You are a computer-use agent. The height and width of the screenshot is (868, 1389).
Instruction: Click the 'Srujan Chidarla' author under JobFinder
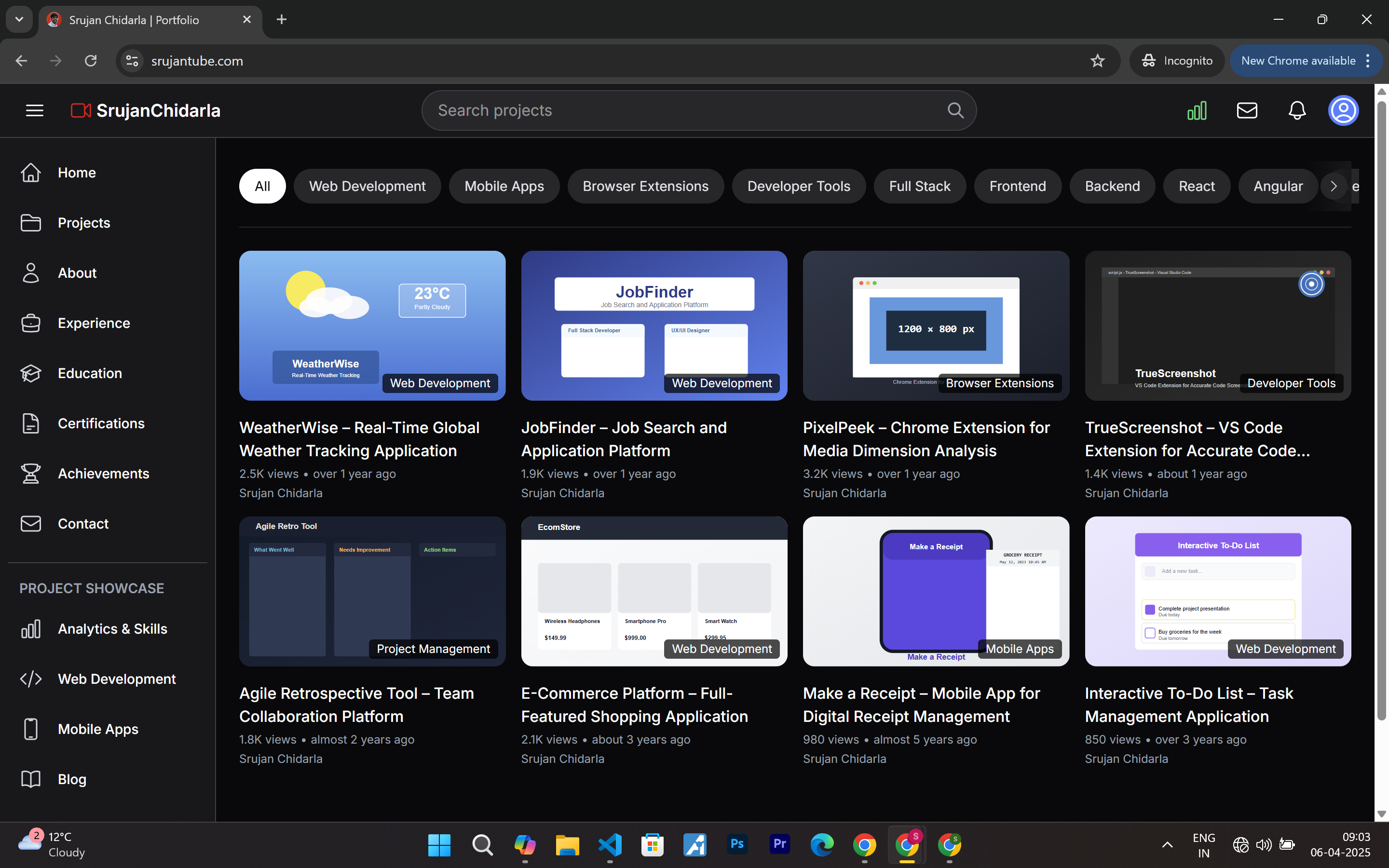(562, 493)
